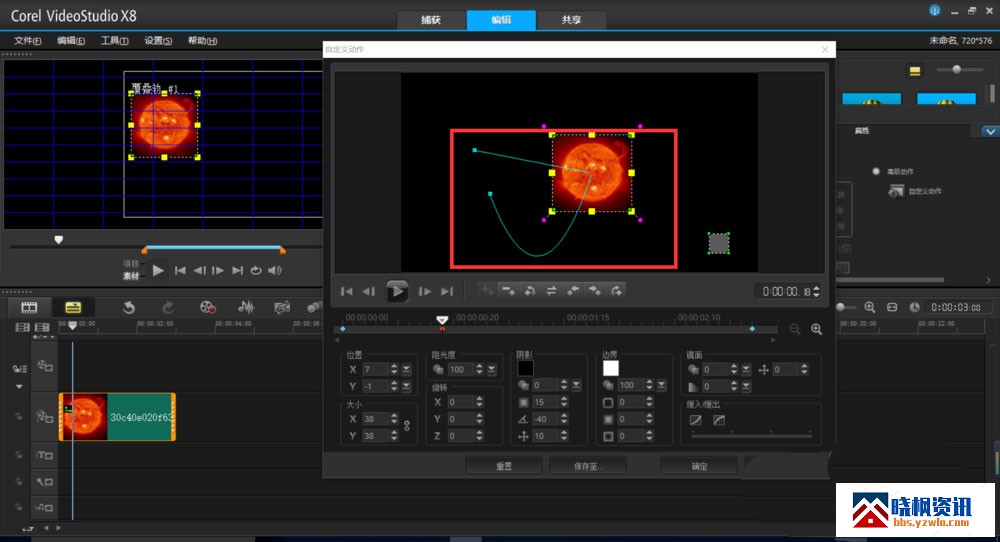1000x542 pixels.
Task: Click the white border color swatch
Action: click(610, 368)
